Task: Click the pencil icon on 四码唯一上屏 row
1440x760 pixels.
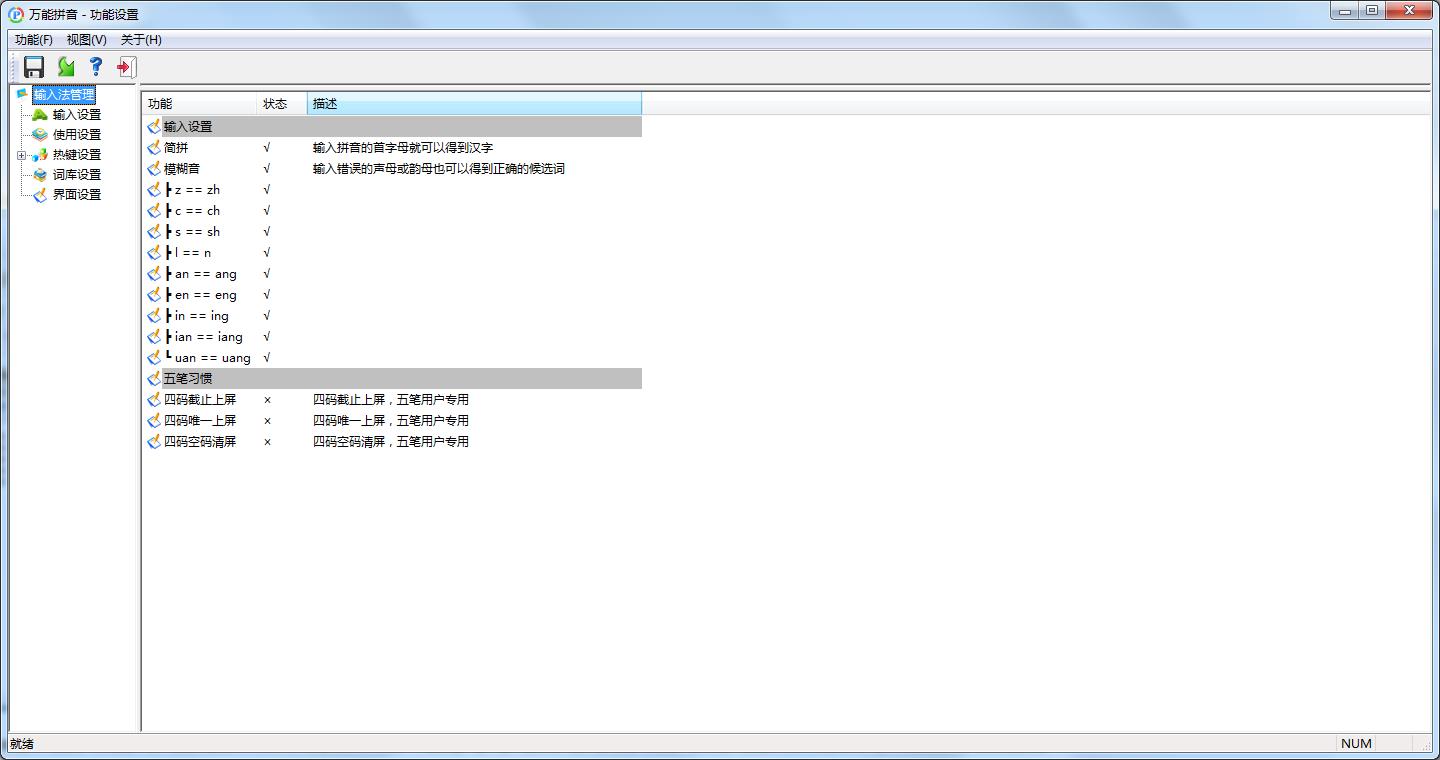Action: tap(154, 420)
